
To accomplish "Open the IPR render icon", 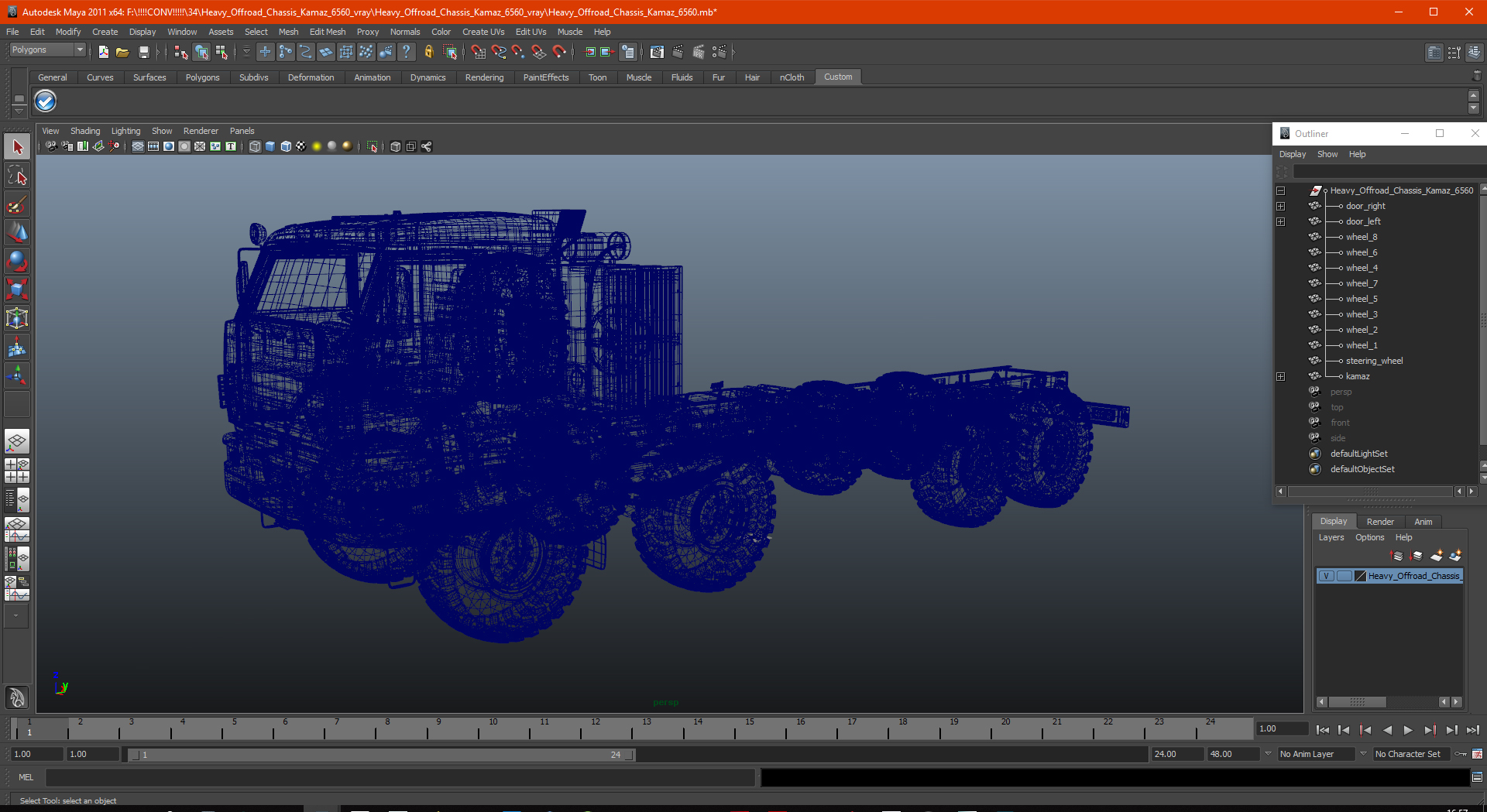I will click(699, 52).
